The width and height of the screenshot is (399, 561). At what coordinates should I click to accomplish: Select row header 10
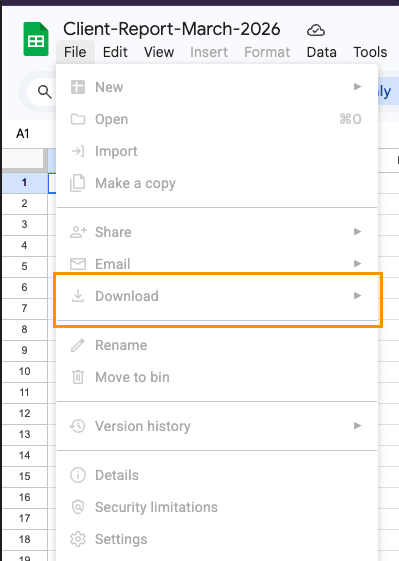24,371
